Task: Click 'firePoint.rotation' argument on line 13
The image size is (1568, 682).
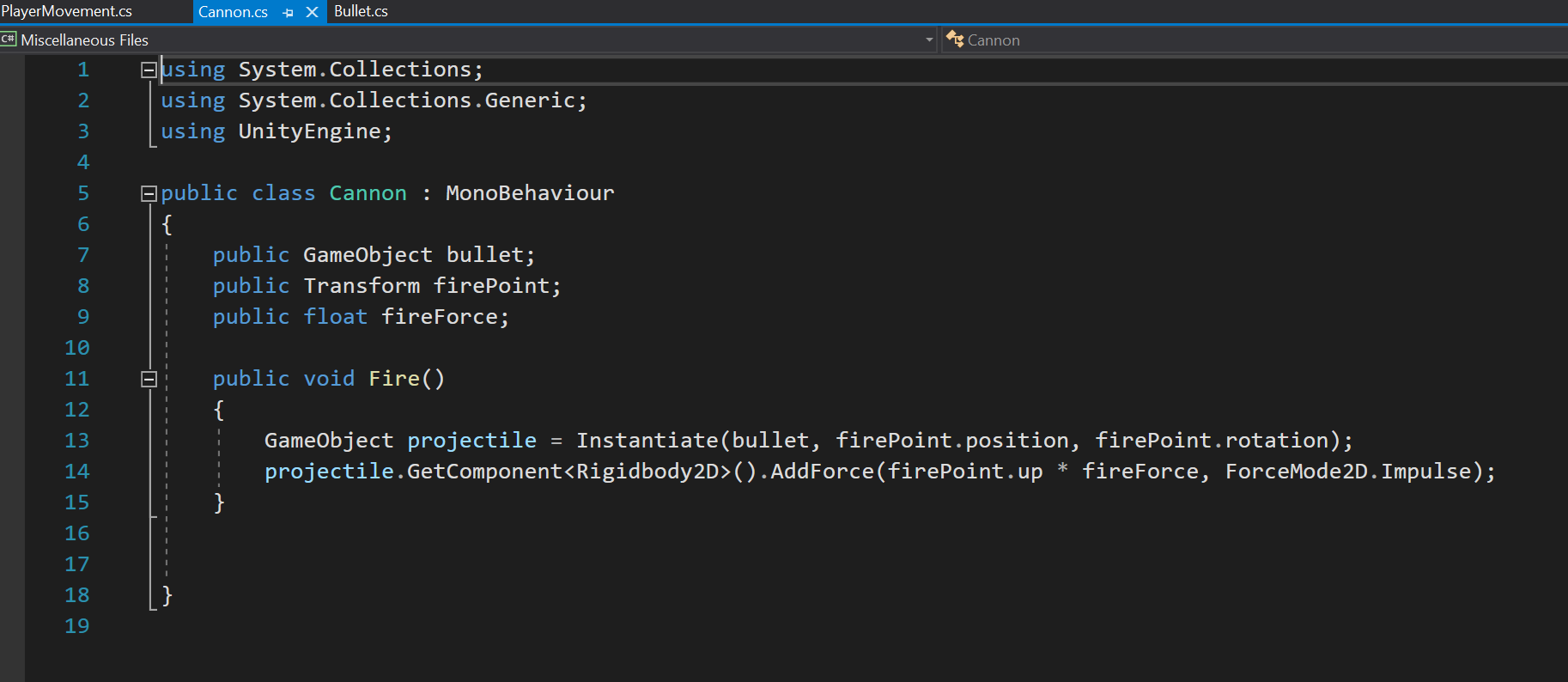Action: [1212, 441]
